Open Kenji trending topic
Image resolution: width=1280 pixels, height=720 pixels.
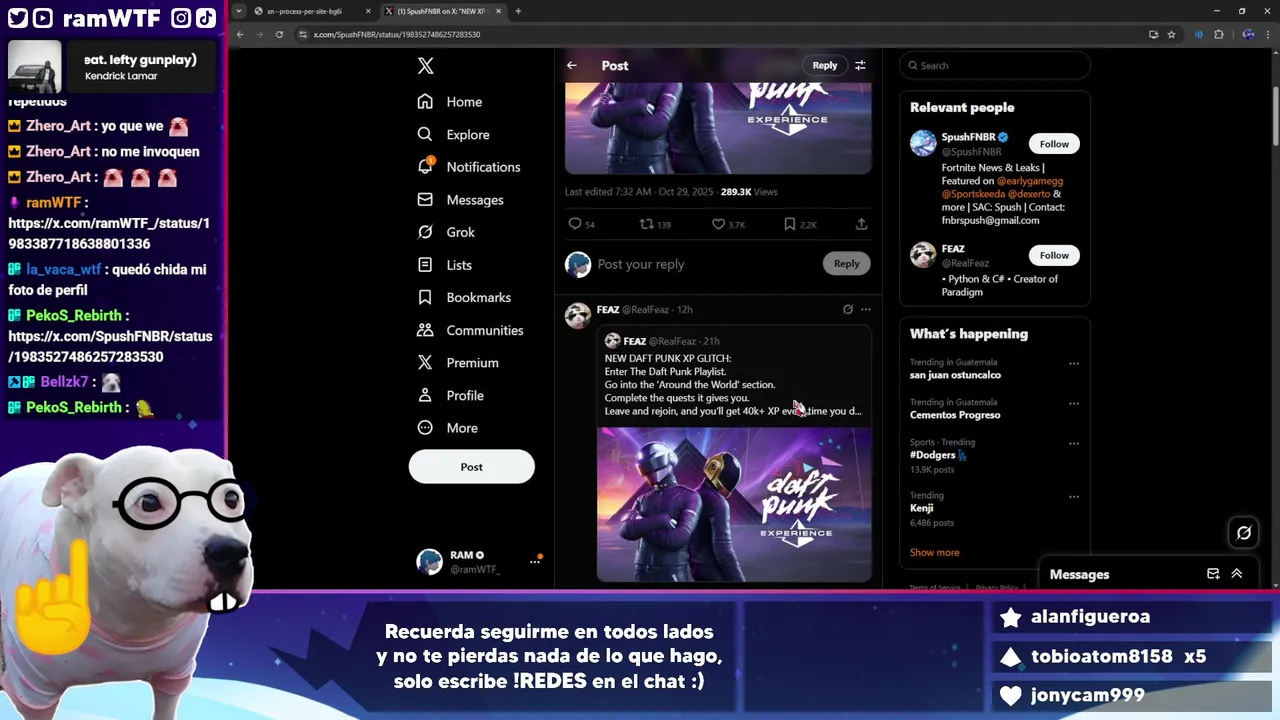(x=922, y=508)
